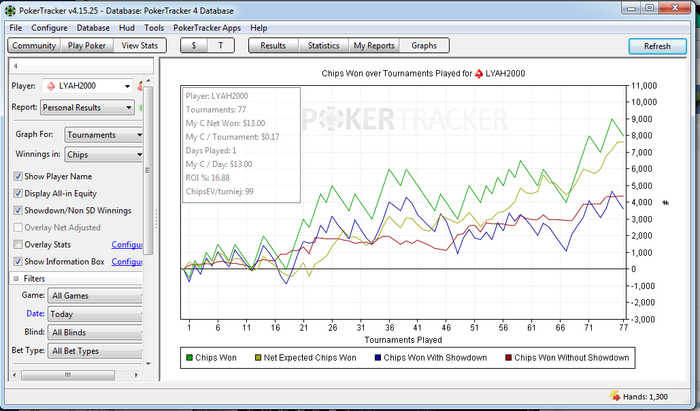Click the spade icon in chart title

pyautogui.click(x=479, y=74)
